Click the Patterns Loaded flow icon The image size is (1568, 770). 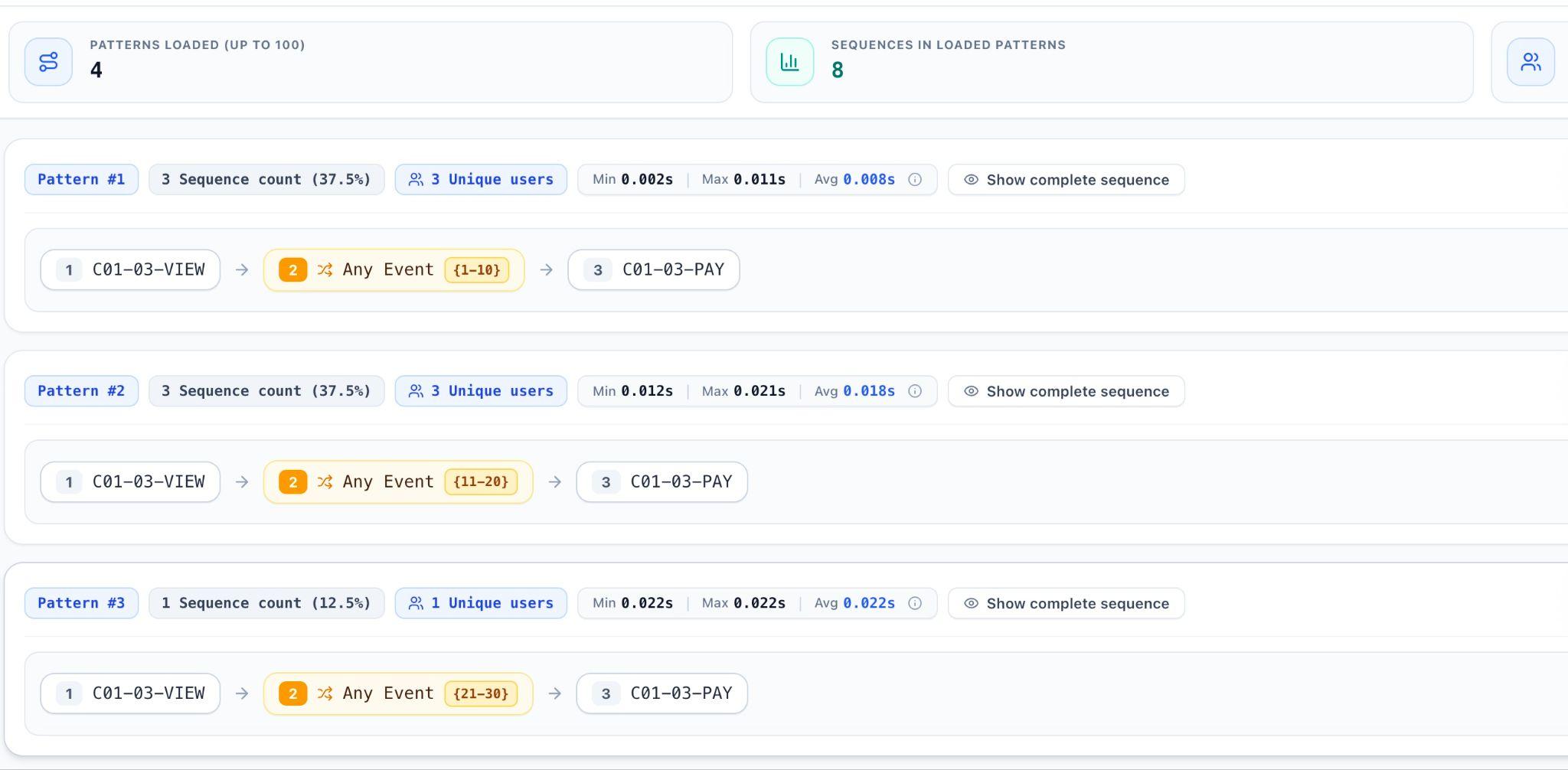click(x=48, y=62)
